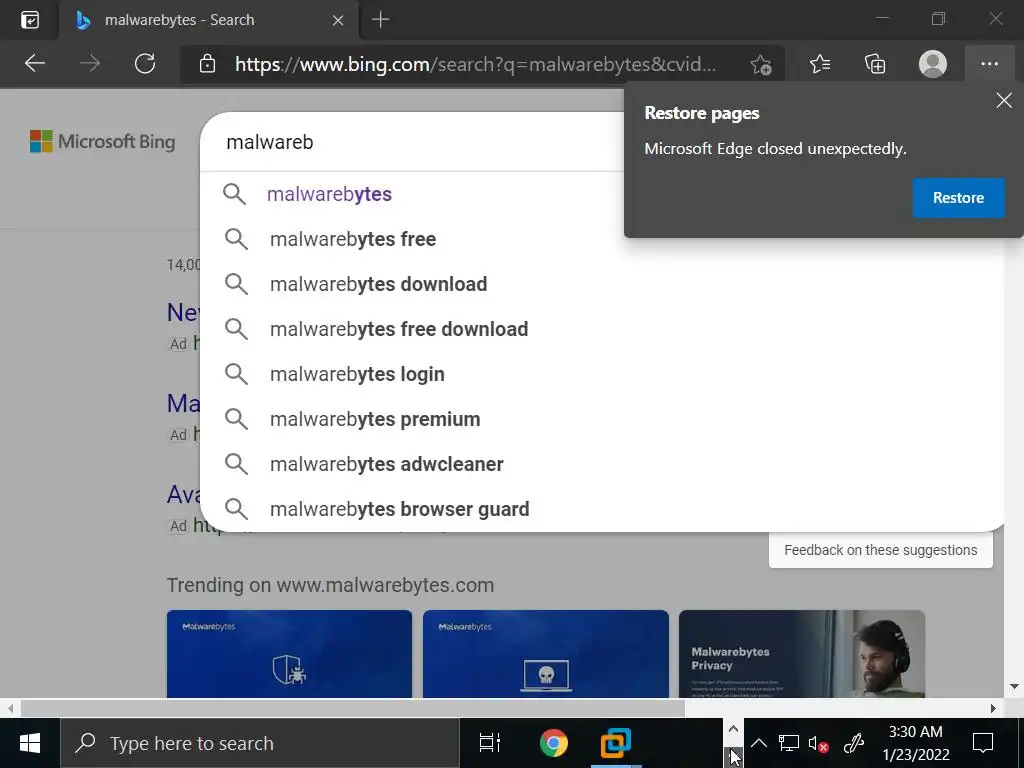
Task: Open the tab actions menu icon
Action: coord(30,20)
